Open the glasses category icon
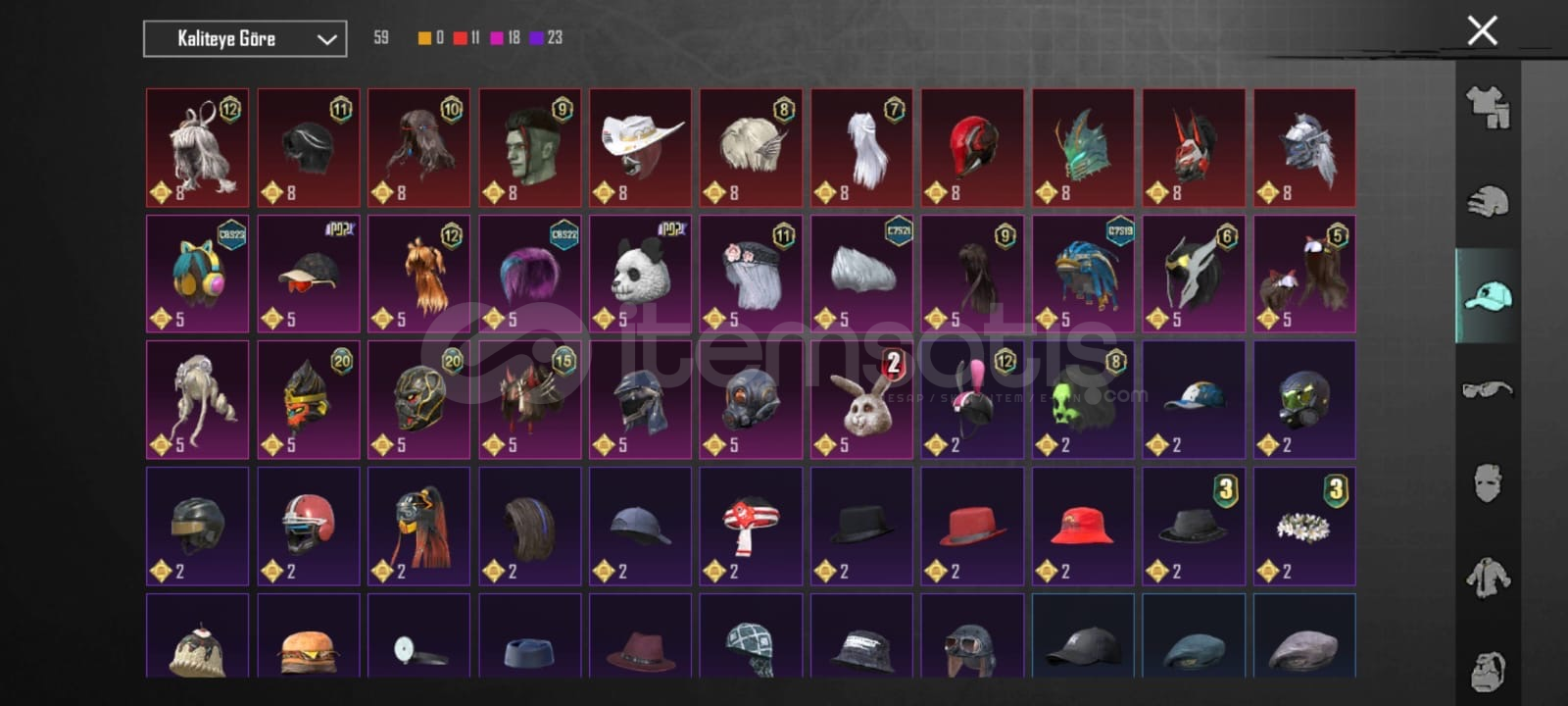 point(1488,389)
